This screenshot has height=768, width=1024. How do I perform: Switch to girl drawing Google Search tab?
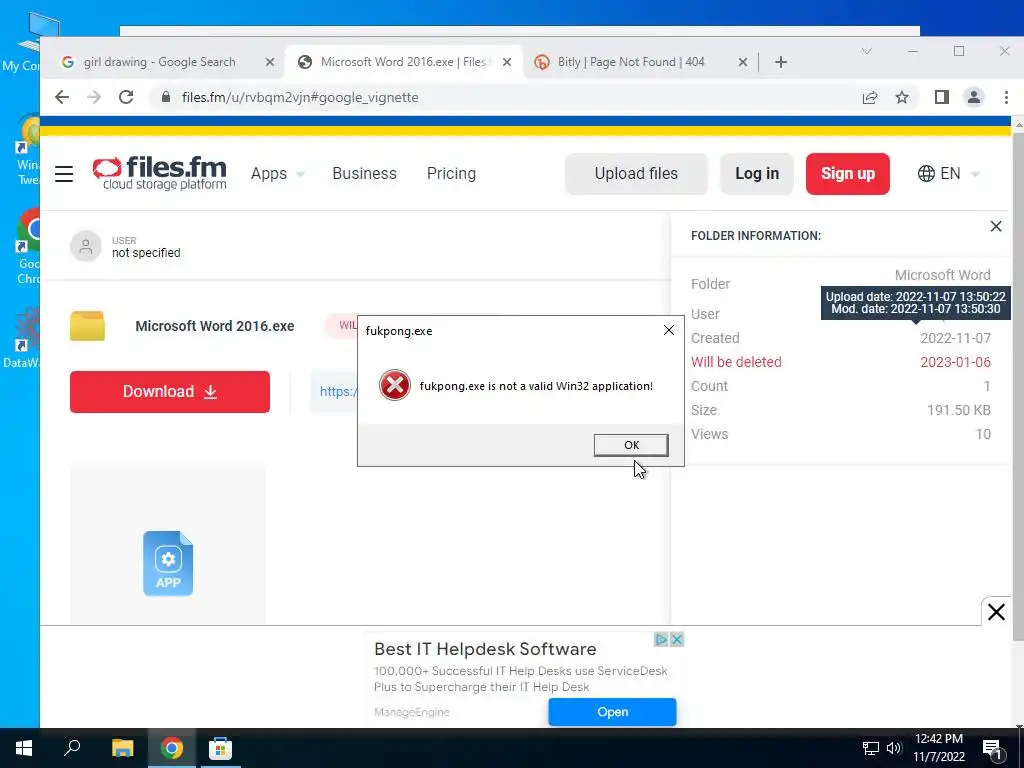tap(159, 62)
